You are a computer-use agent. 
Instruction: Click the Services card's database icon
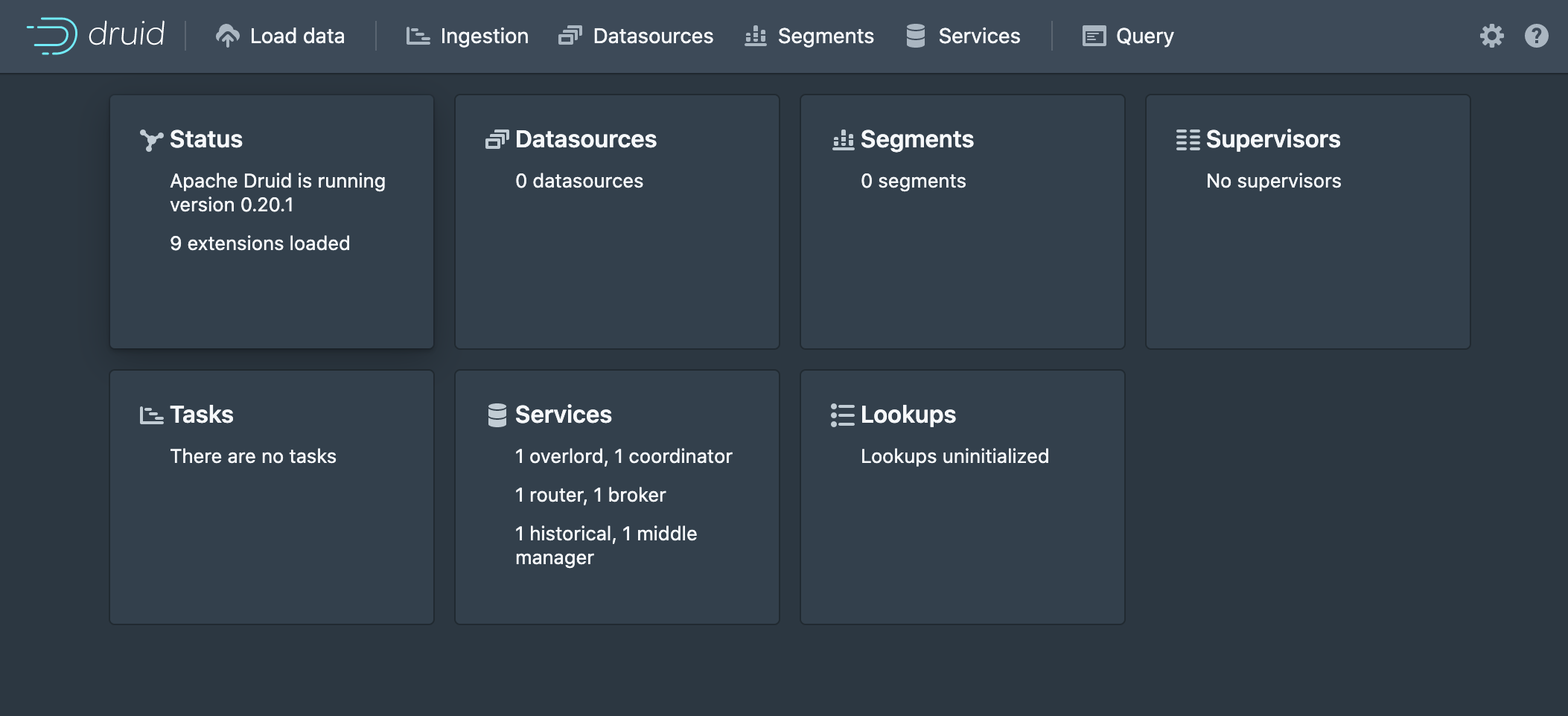tap(497, 415)
